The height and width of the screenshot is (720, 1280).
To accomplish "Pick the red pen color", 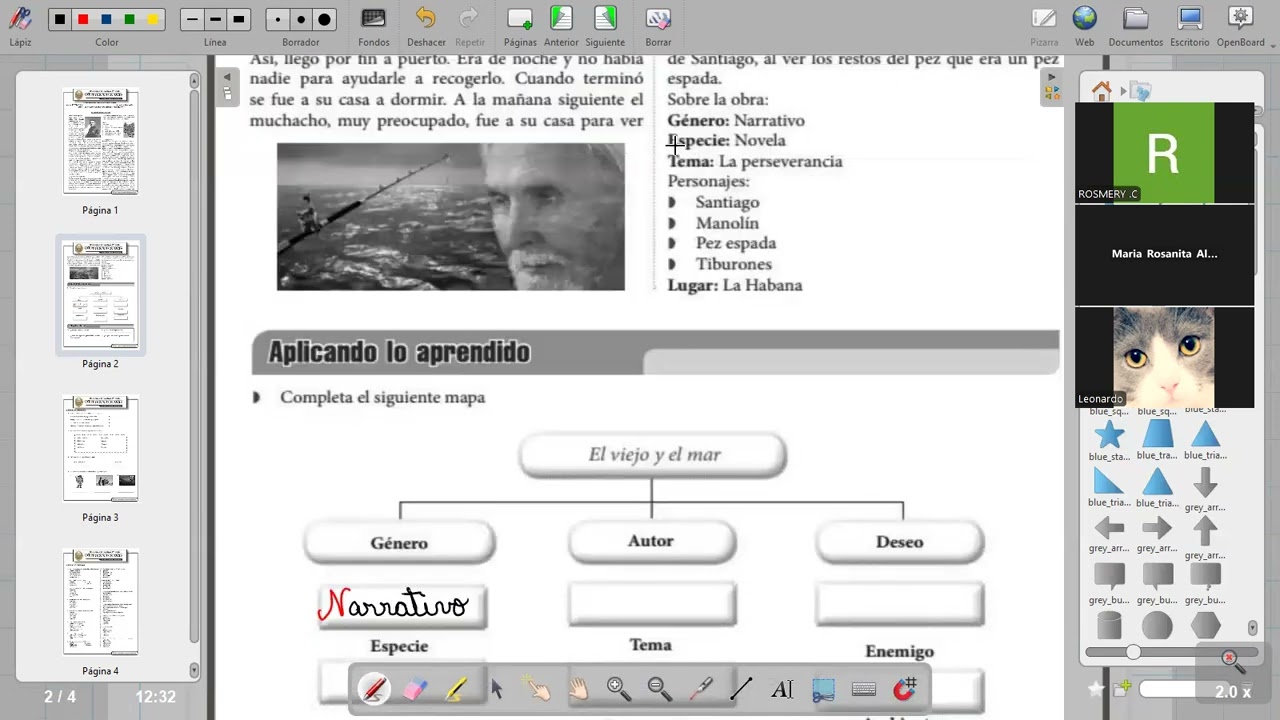I will 83,20.
